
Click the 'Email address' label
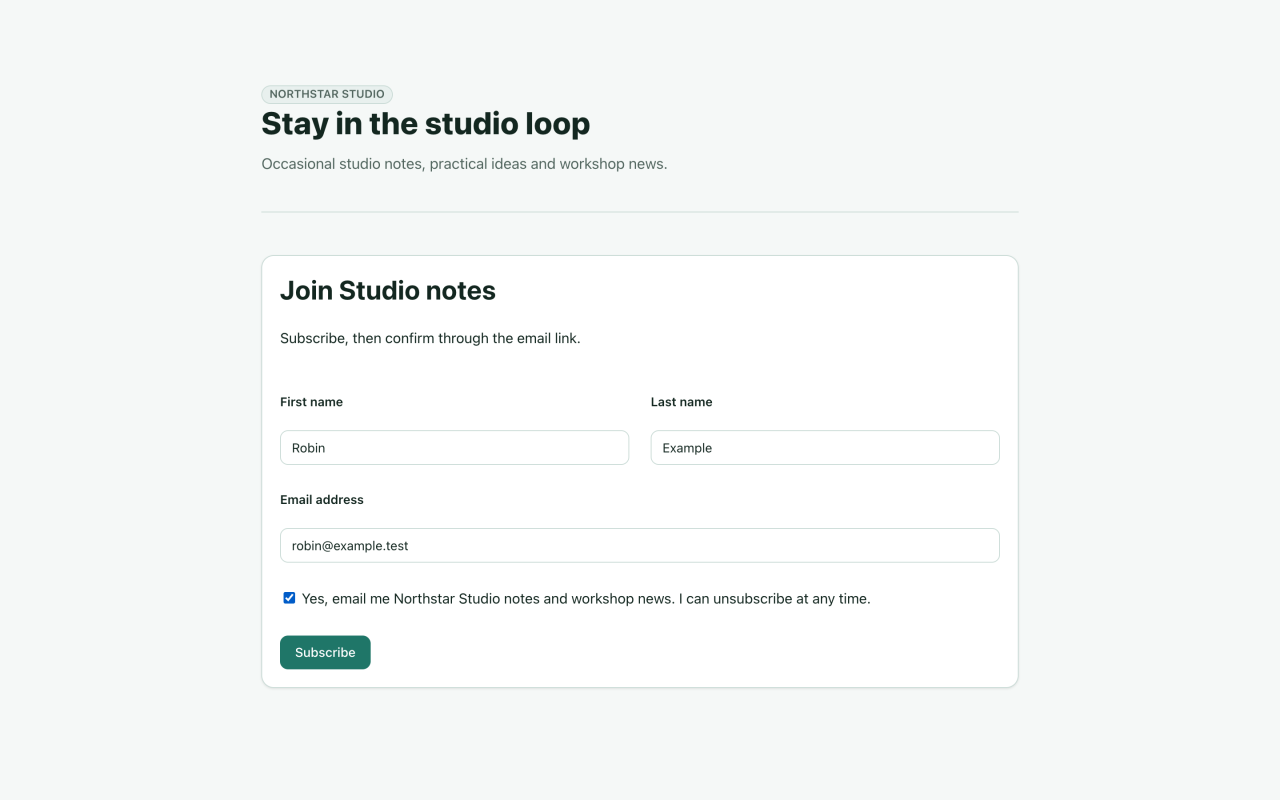(322, 500)
